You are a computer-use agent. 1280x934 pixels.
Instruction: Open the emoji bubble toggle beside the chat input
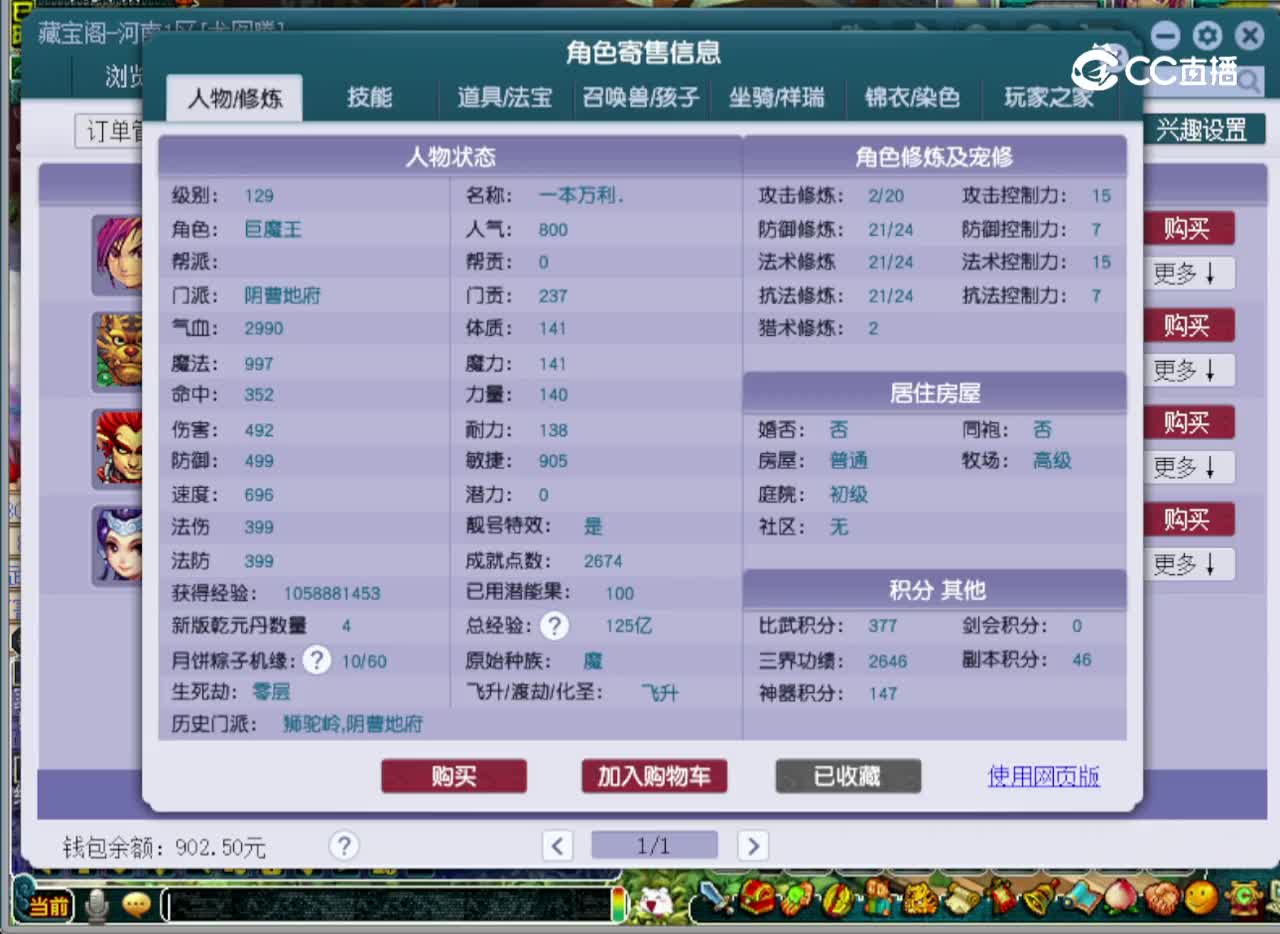(x=136, y=905)
